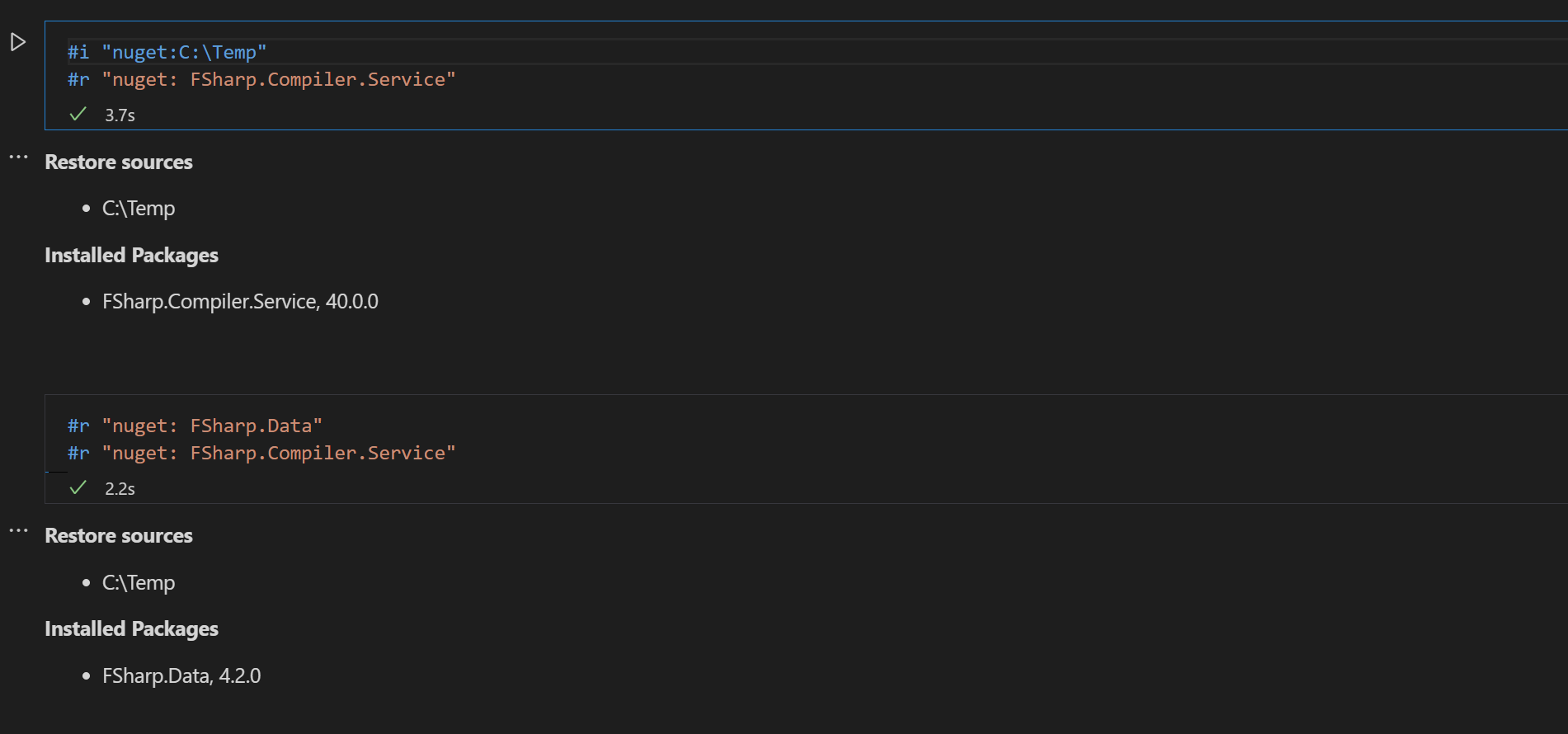Click the play triangle beside the top code cell
Image resolution: width=1568 pixels, height=734 pixels.
(17, 41)
